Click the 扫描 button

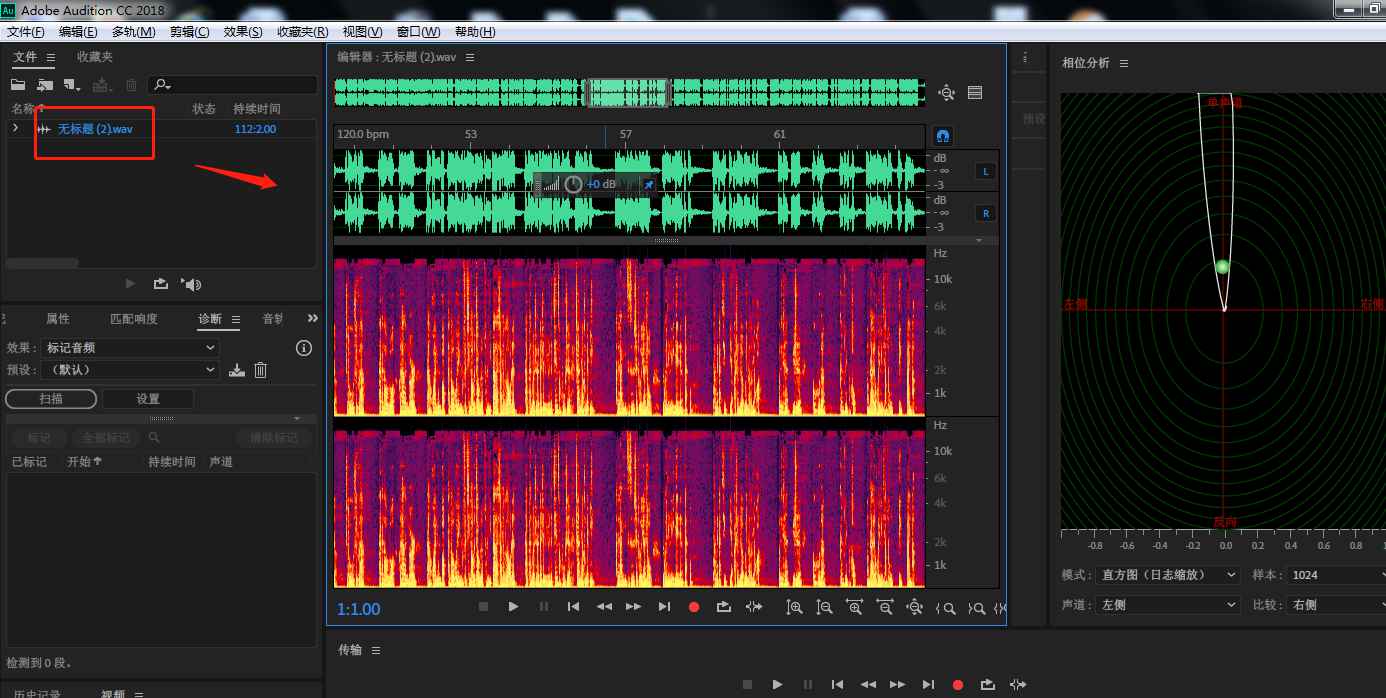[x=51, y=399]
